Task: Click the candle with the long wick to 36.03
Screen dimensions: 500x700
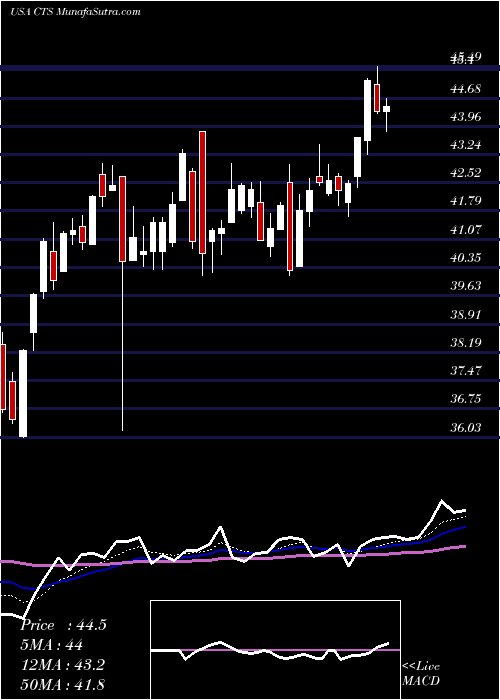Action: 122,219
